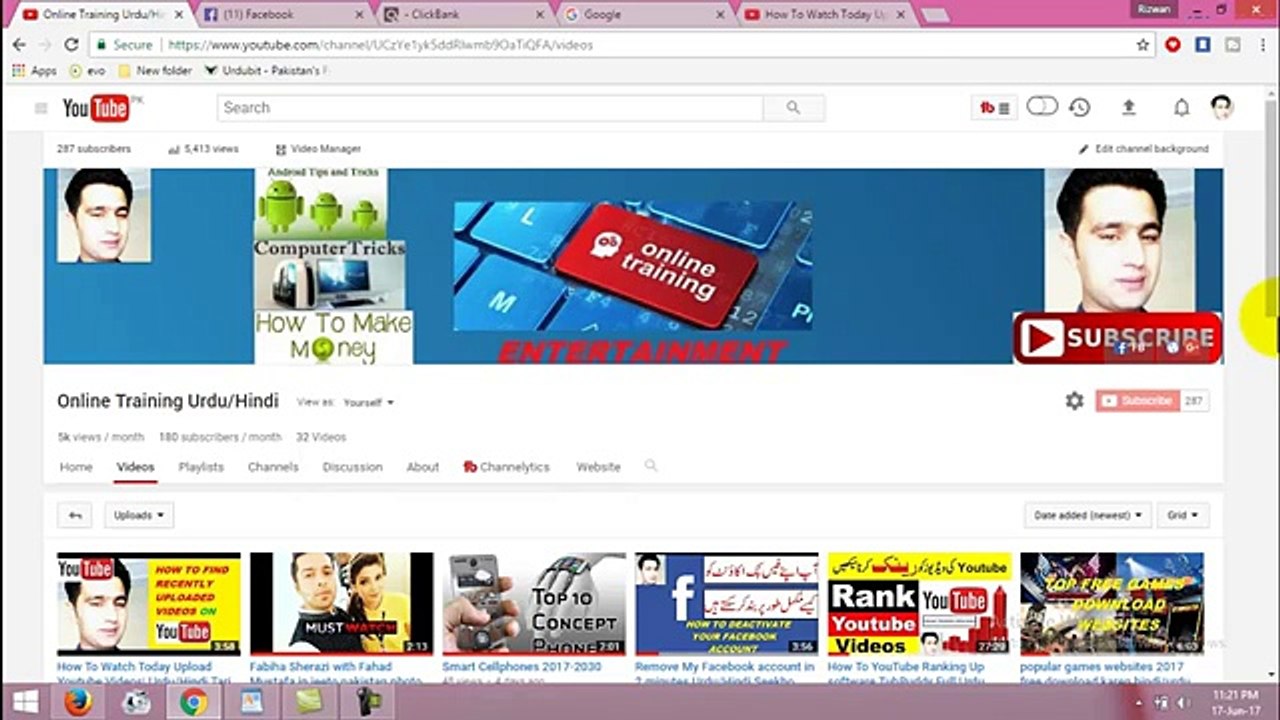Expand the View as Yourself dropdown

369,402
